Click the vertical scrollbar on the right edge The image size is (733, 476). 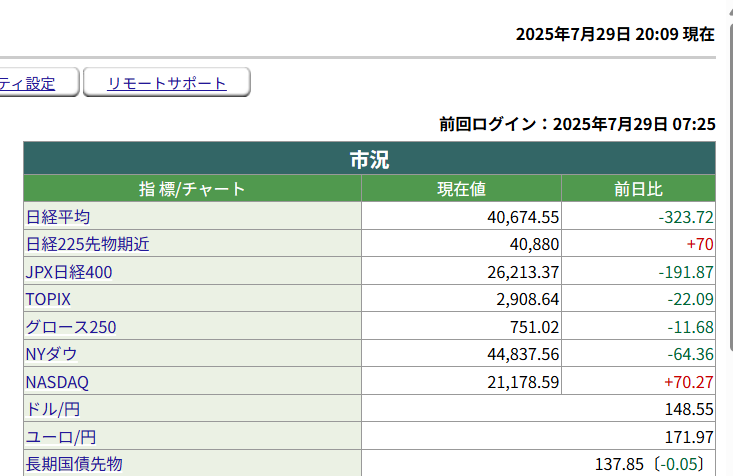pyautogui.click(x=728, y=300)
